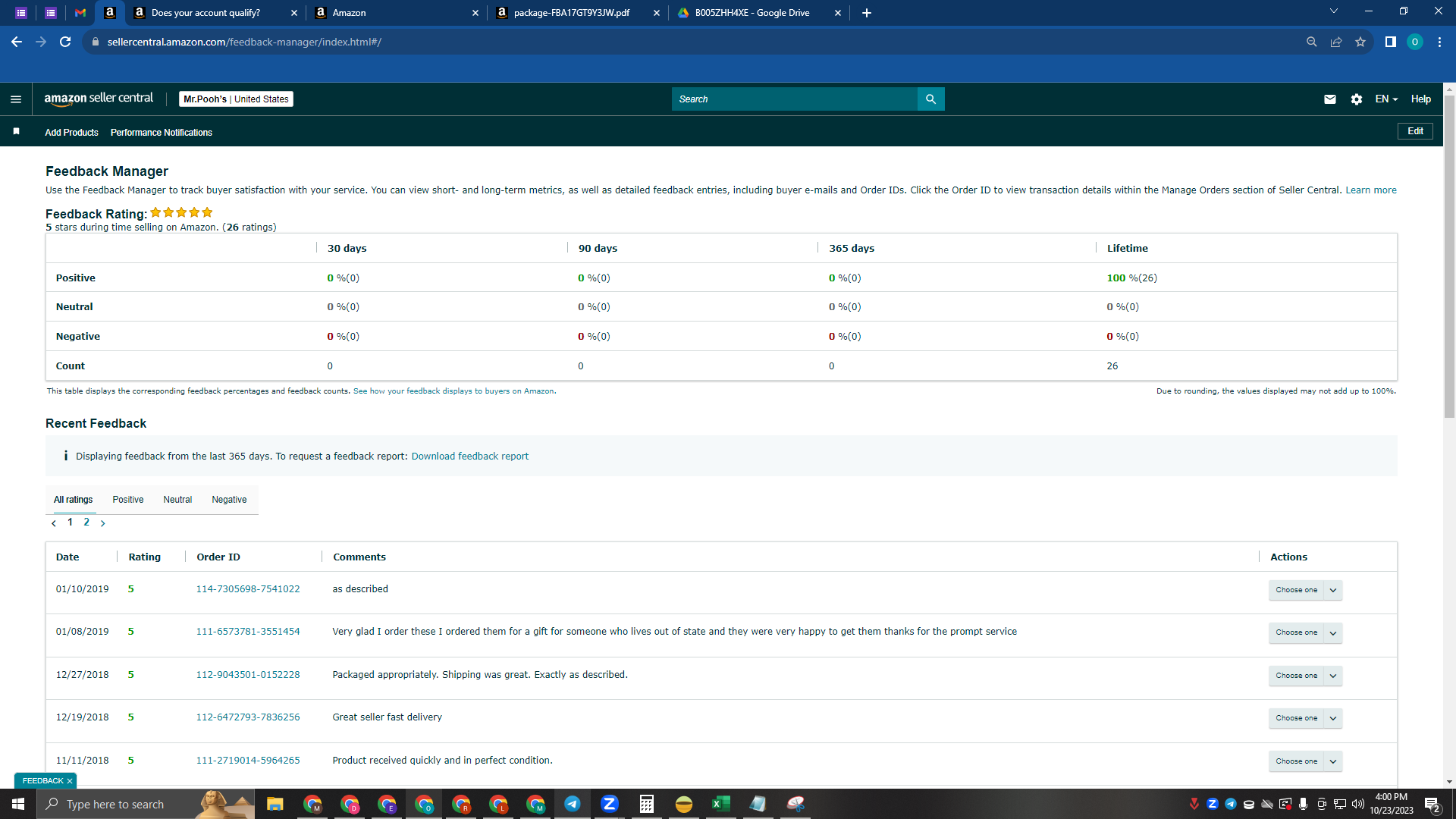The image size is (1456, 819).
Task: Click the Windows 'Type here to search' box
Action: 146,804
